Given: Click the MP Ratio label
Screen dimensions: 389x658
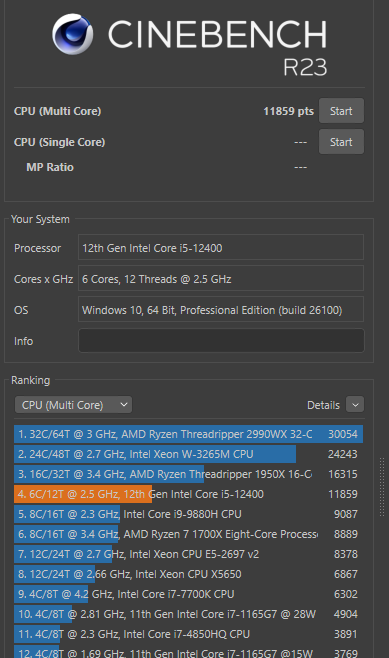Looking at the screenshot, I should pos(50,167).
